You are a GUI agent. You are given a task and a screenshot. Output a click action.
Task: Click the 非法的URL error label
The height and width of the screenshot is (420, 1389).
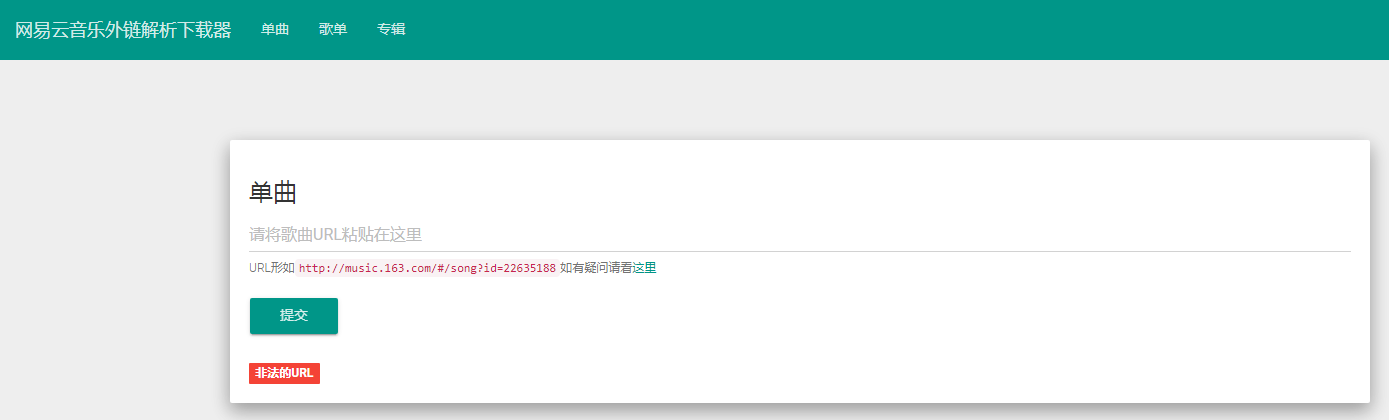tap(284, 373)
